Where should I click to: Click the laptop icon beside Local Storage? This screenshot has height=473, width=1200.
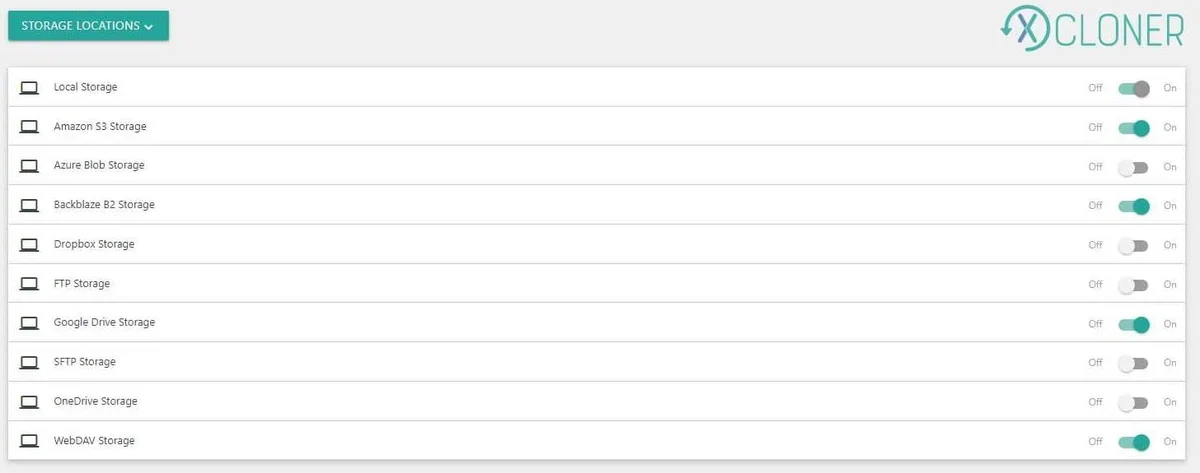pyautogui.click(x=29, y=88)
